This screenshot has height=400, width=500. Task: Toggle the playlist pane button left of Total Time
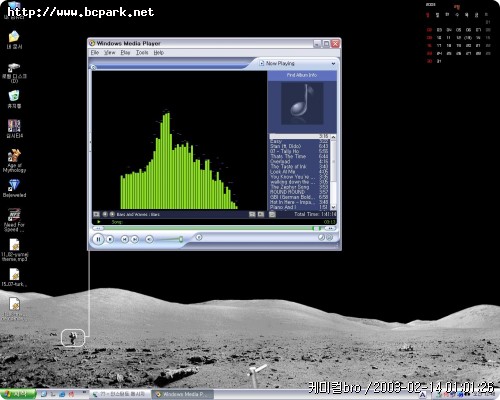[272, 214]
